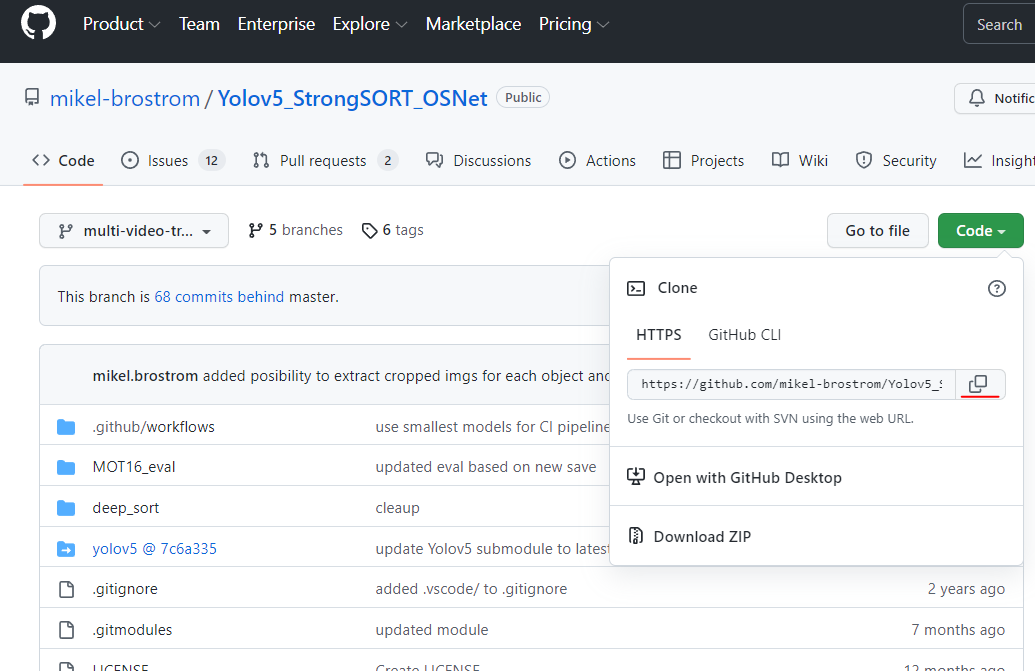Click the .gitignore file icon
This screenshot has width=1035, height=671.
tap(66, 589)
